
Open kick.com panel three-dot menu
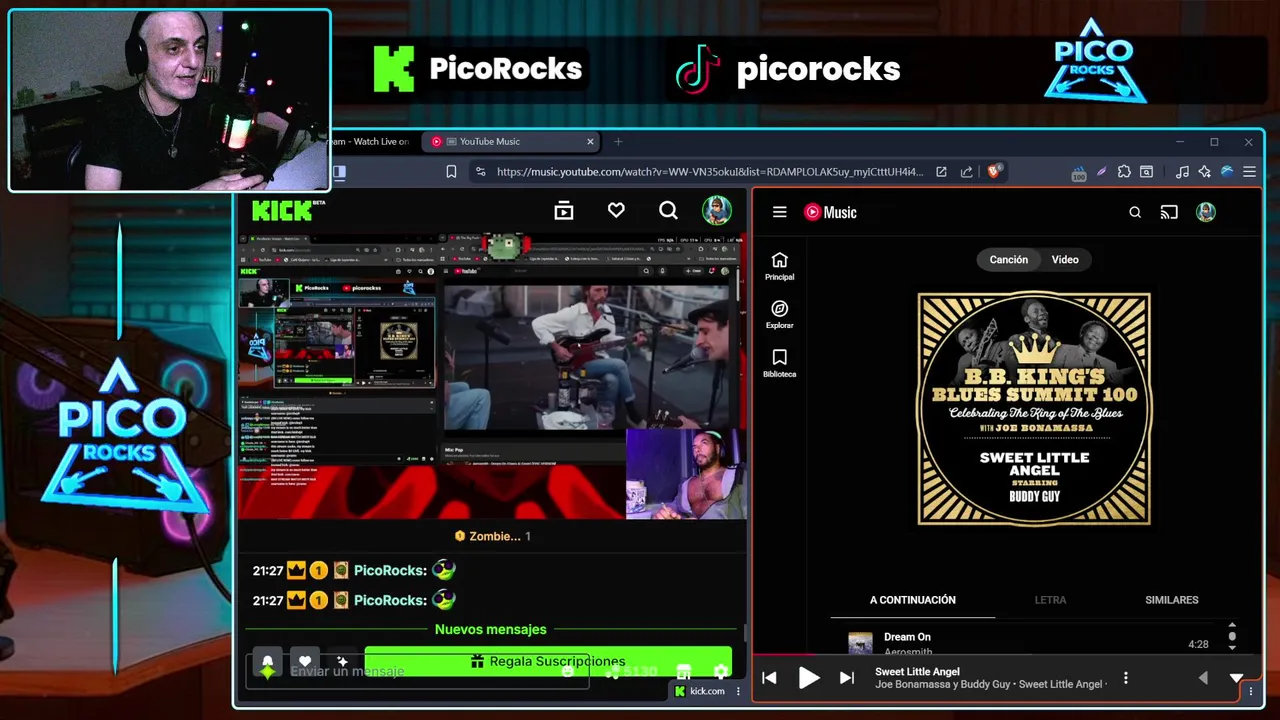coord(739,691)
